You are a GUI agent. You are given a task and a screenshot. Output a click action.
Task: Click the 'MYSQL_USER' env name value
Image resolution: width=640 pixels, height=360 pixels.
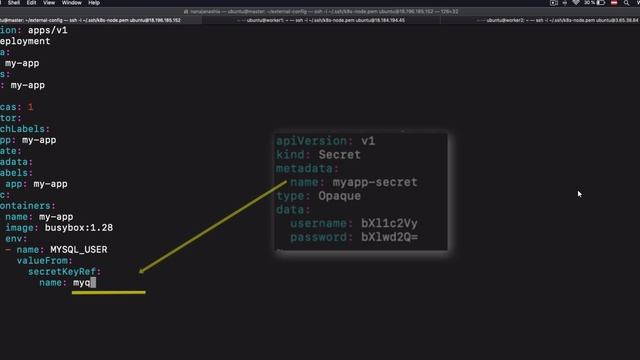coord(79,249)
